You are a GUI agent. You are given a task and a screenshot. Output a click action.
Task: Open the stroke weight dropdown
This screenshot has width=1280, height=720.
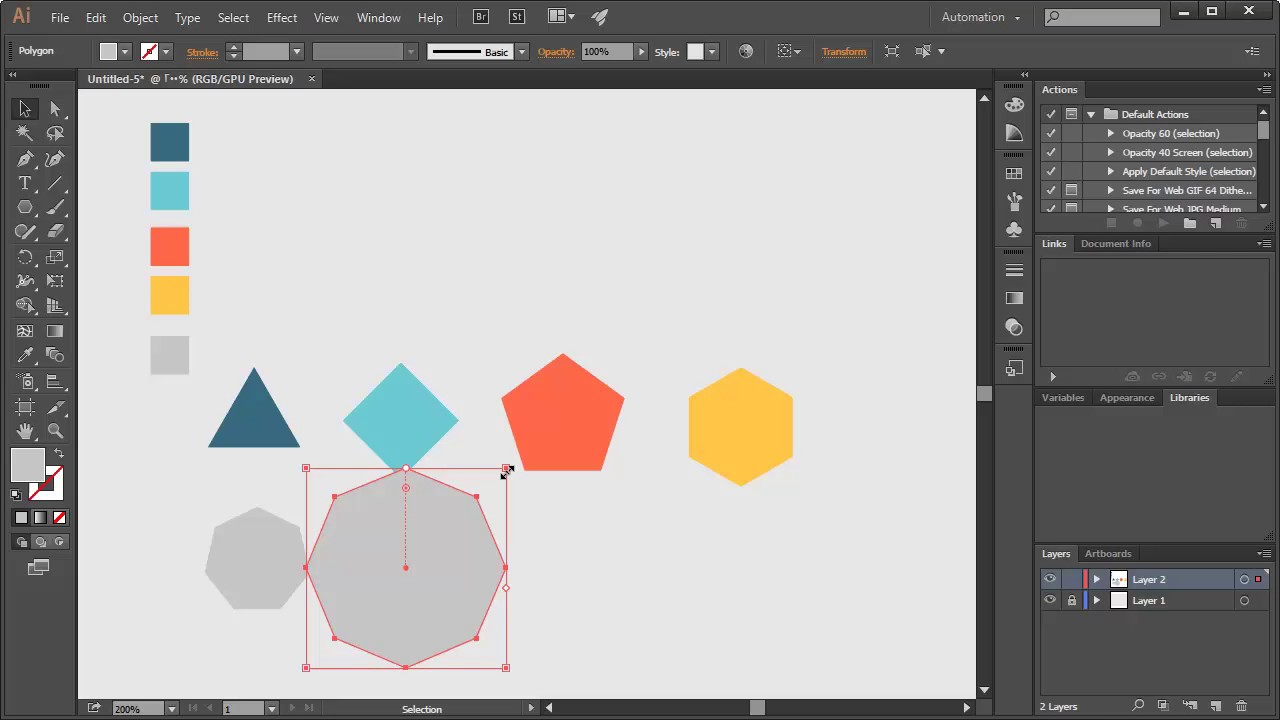[x=297, y=51]
